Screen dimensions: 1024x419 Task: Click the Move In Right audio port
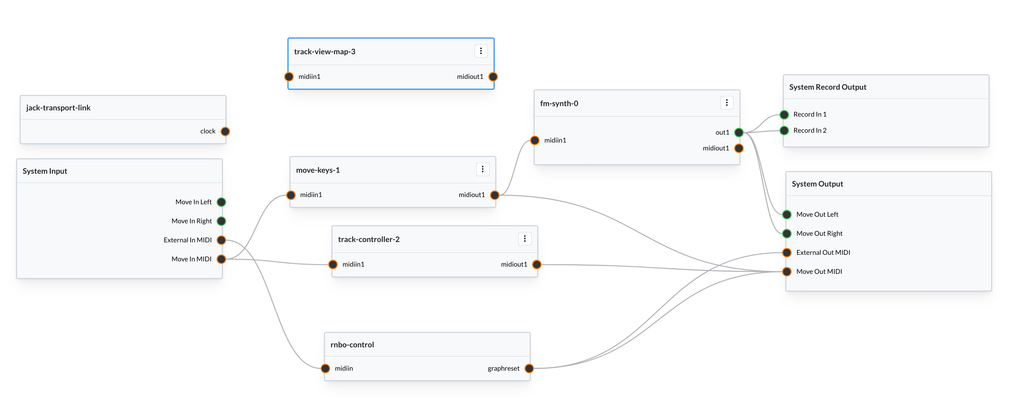click(221, 221)
